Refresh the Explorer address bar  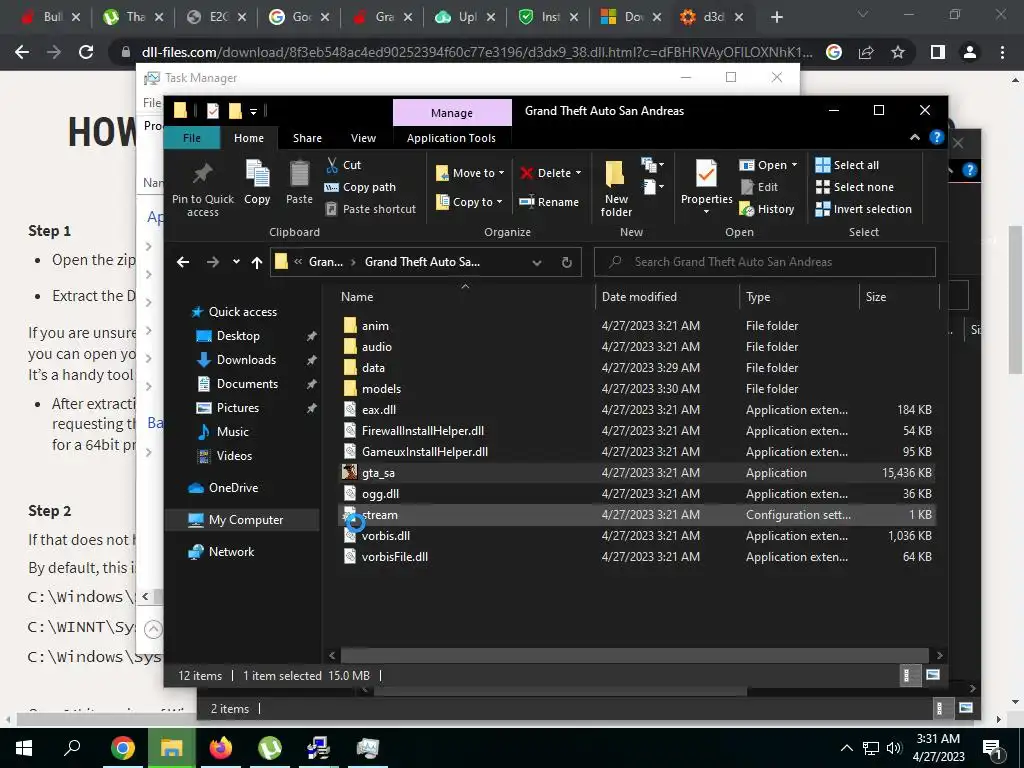pos(567,262)
